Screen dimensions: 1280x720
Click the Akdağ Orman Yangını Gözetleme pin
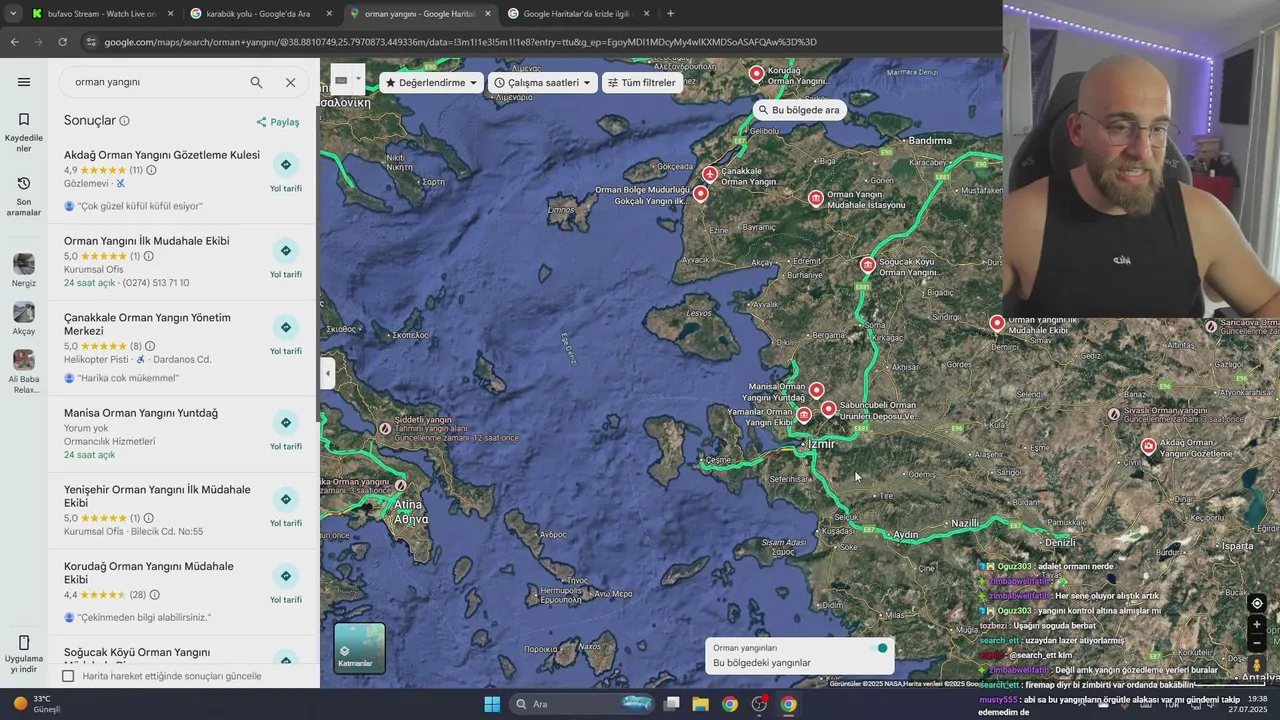click(1149, 446)
